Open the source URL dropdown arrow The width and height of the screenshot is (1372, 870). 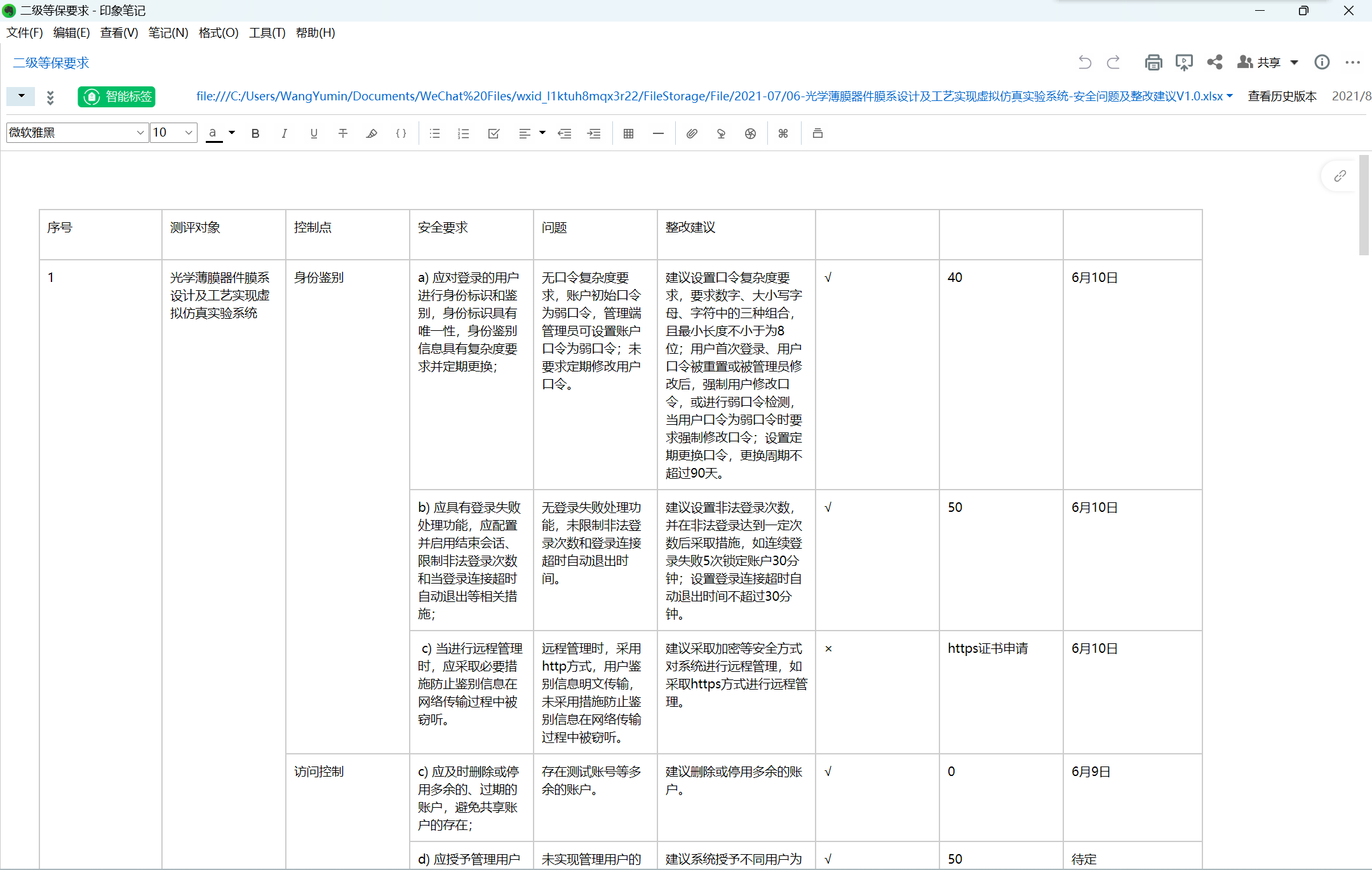pyautogui.click(x=1230, y=96)
